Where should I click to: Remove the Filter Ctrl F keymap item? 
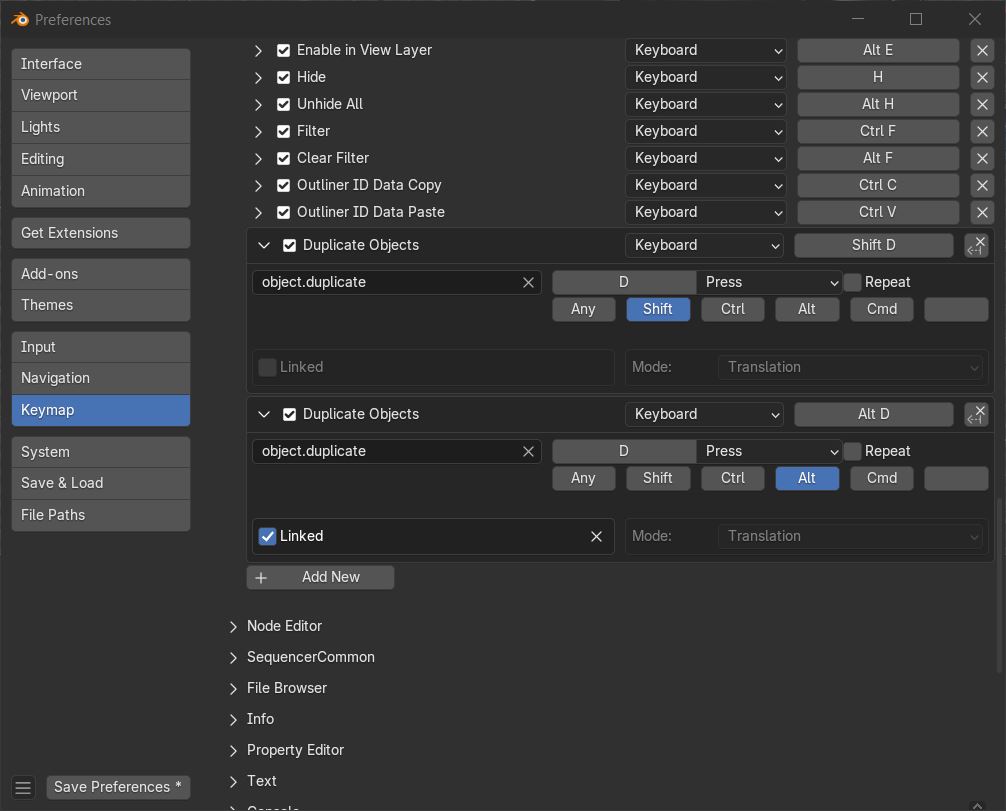coord(982,131)
